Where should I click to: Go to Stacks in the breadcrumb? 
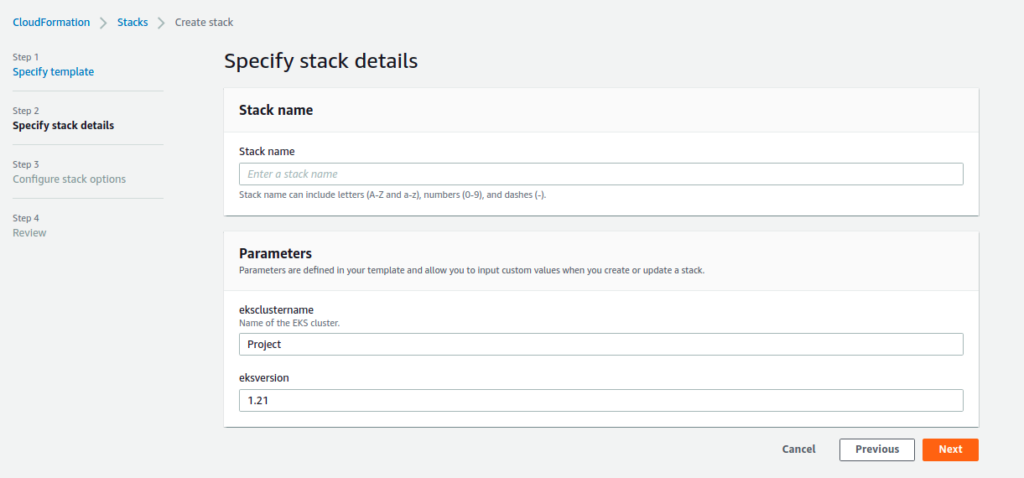132,22
